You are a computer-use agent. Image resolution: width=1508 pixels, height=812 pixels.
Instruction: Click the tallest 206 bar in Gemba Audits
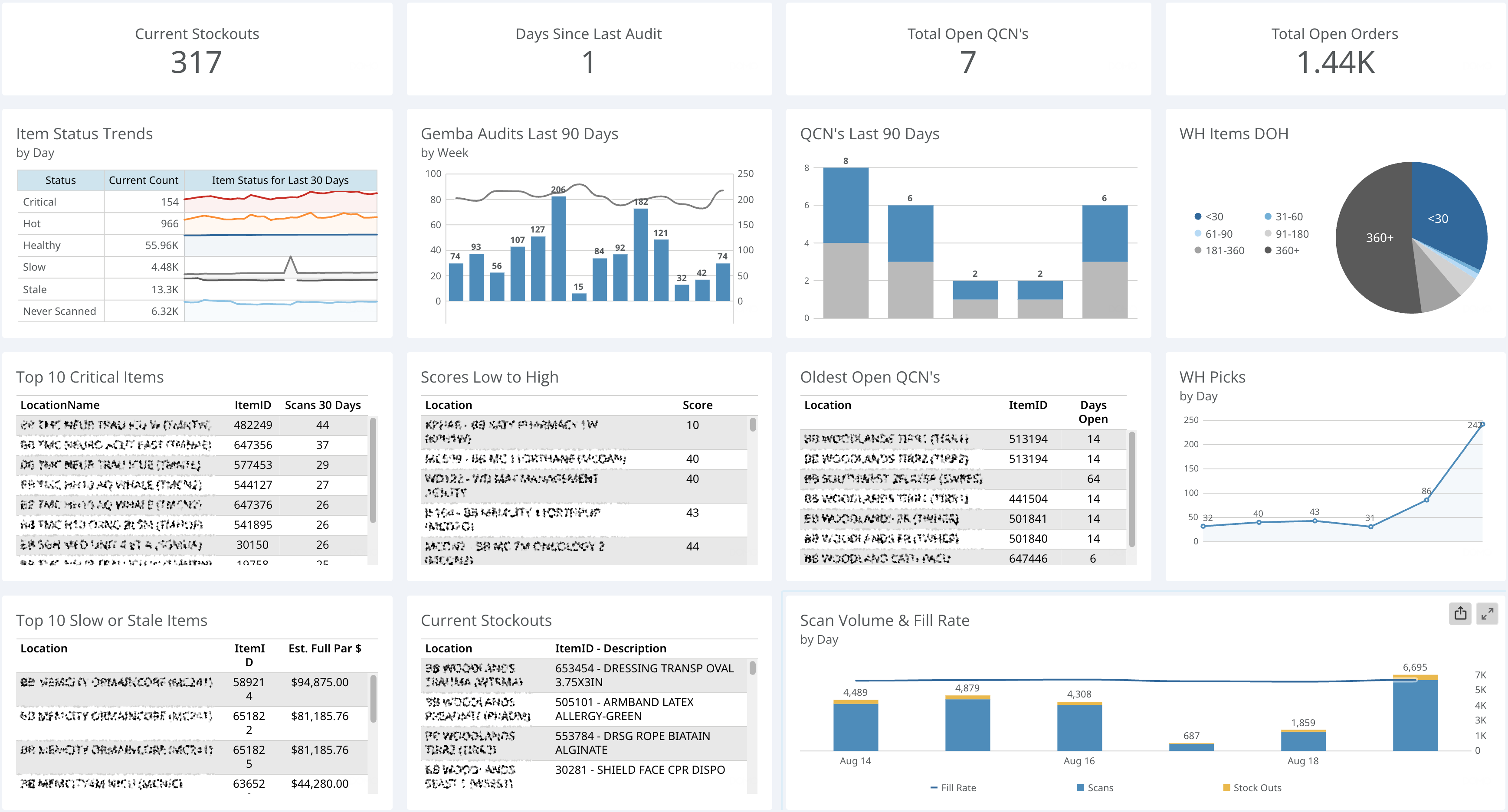tap(558, 248)
